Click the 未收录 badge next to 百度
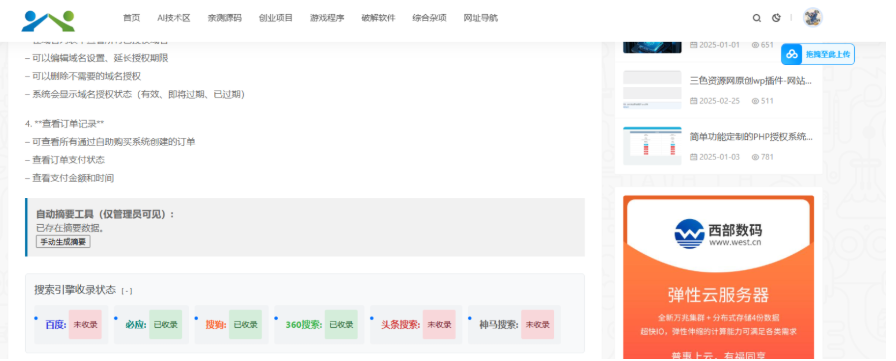Screen dimensions: 896x361 click(85, 325)
